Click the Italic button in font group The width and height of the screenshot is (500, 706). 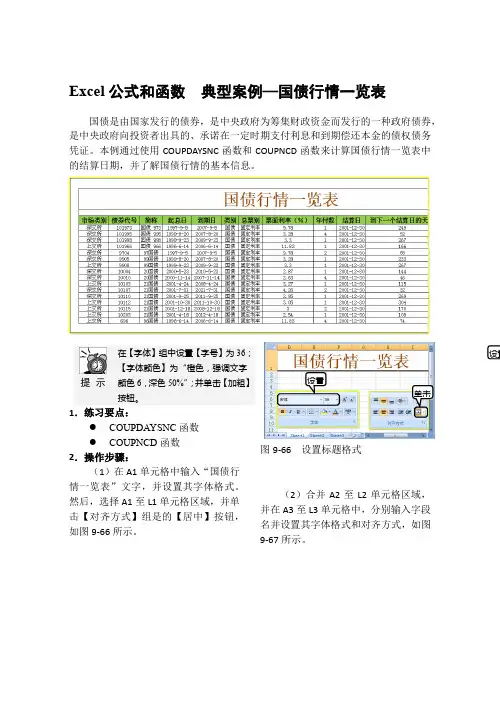291,412
